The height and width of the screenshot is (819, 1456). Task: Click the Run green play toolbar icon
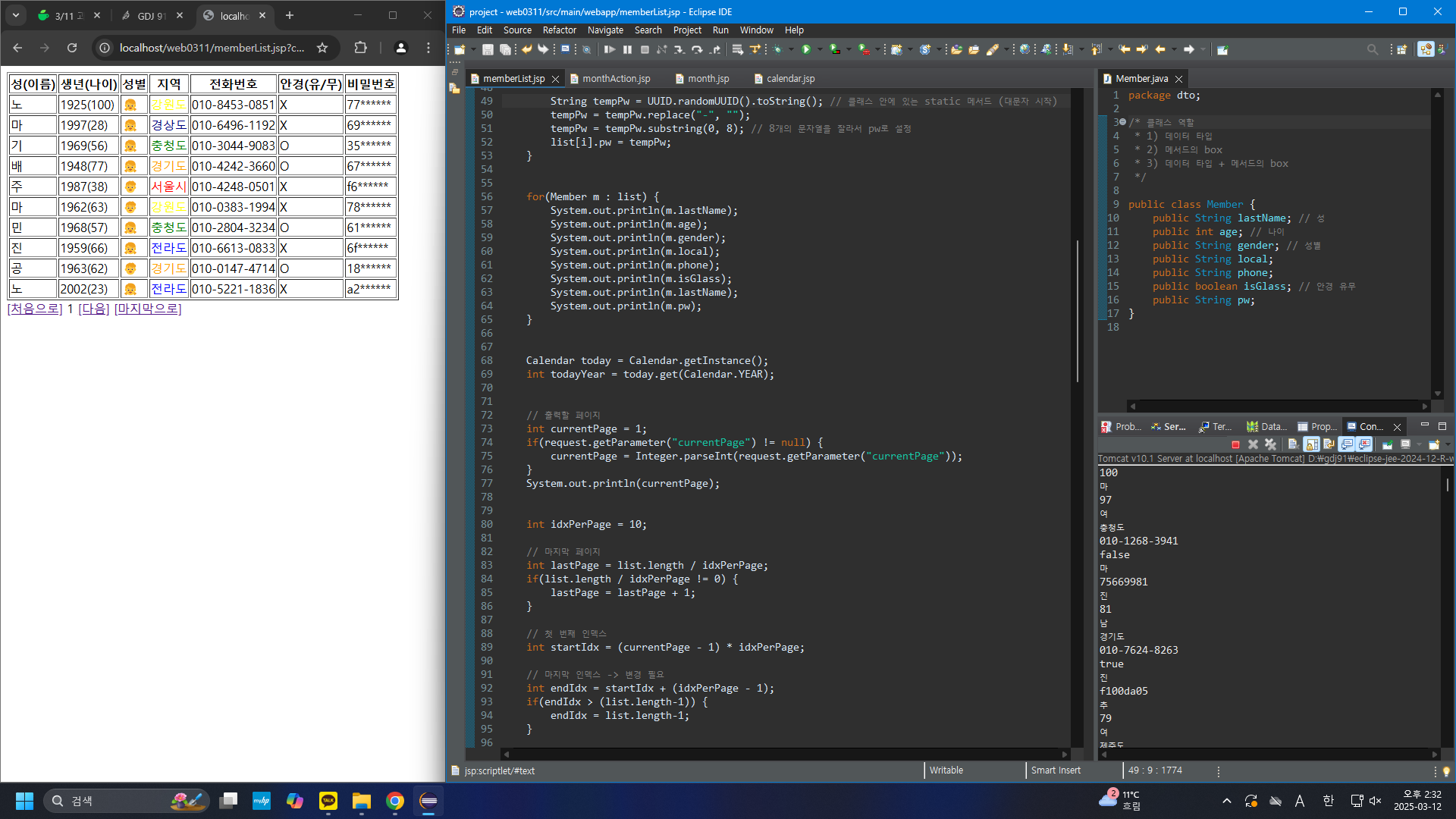[806, 49]
